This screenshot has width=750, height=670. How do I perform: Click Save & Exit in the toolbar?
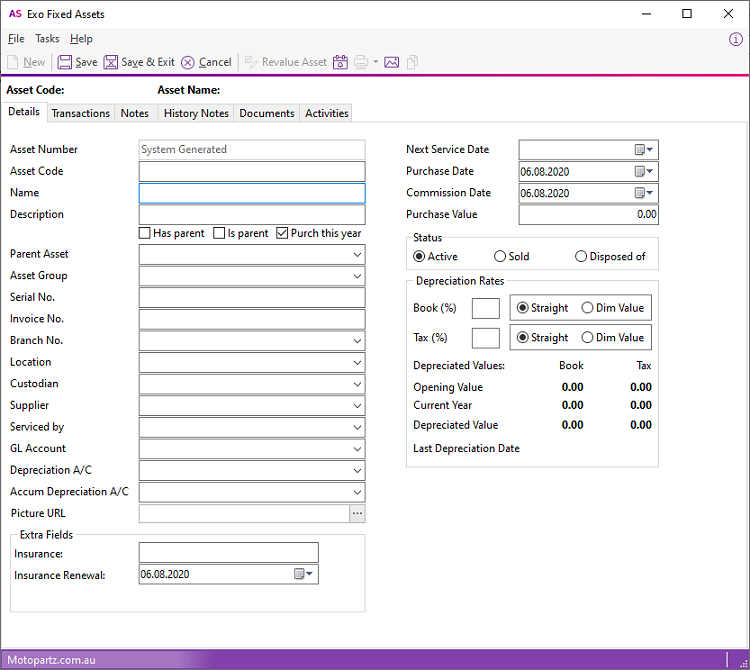pos(139,62)
